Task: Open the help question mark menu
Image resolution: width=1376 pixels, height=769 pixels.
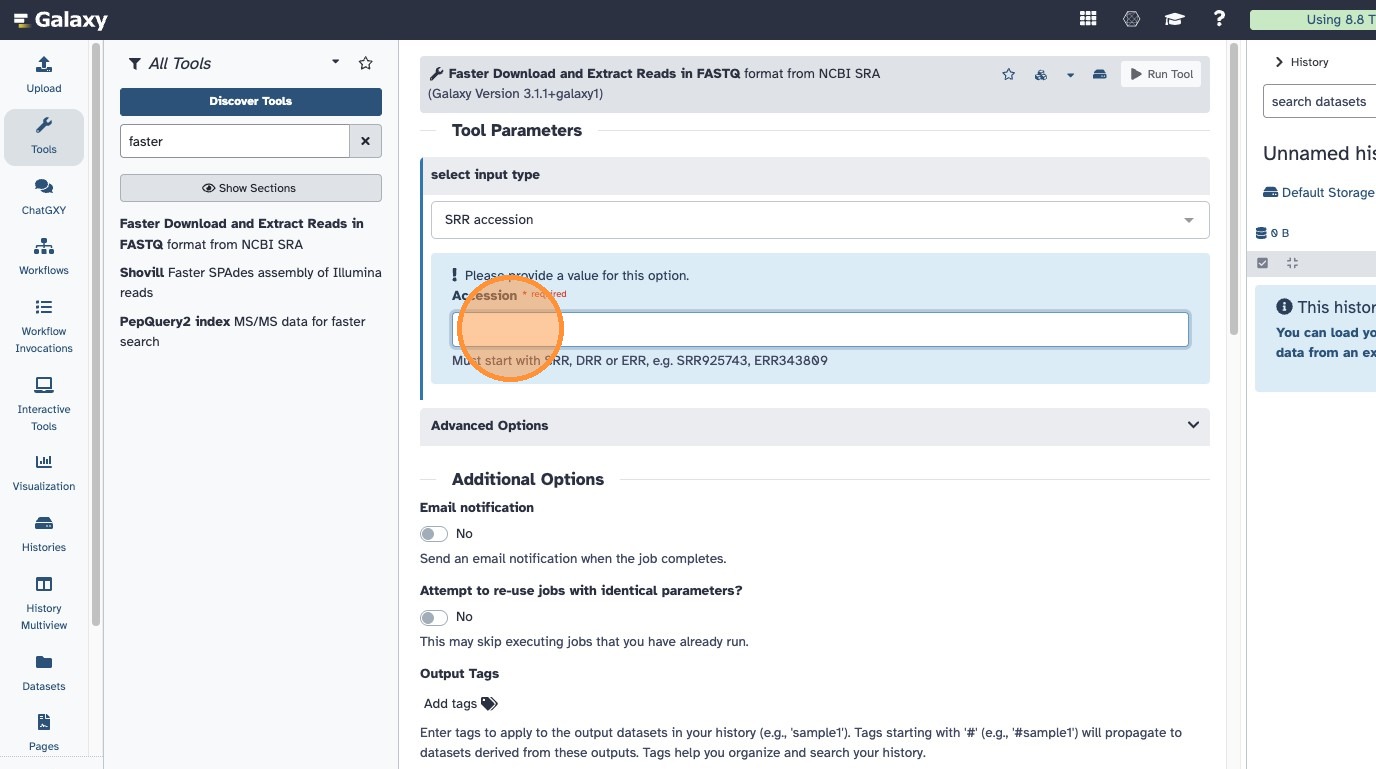Action: [1219, 19]
